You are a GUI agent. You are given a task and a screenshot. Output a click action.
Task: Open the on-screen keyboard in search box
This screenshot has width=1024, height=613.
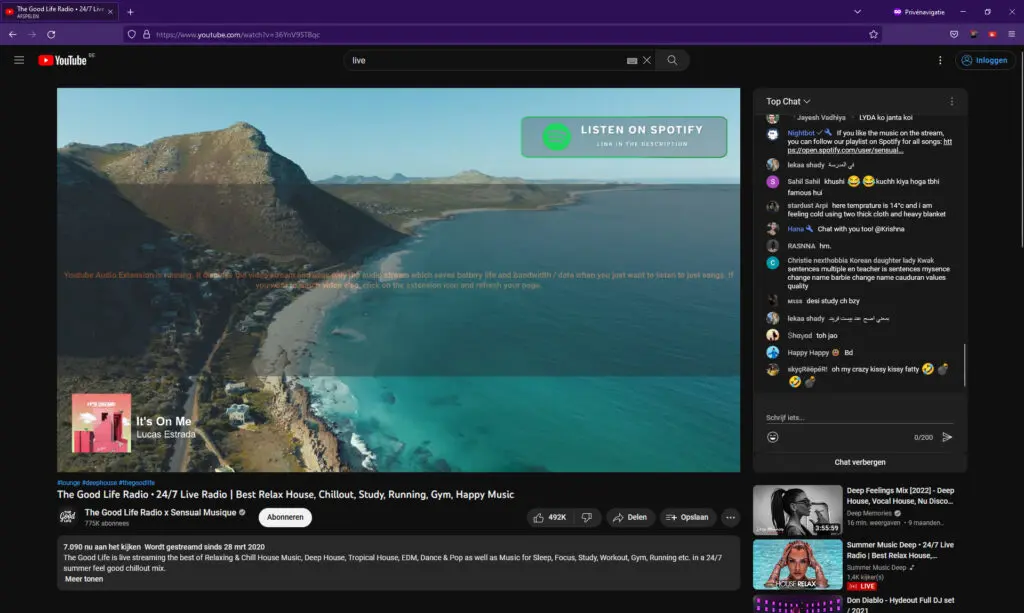[632, 61]
